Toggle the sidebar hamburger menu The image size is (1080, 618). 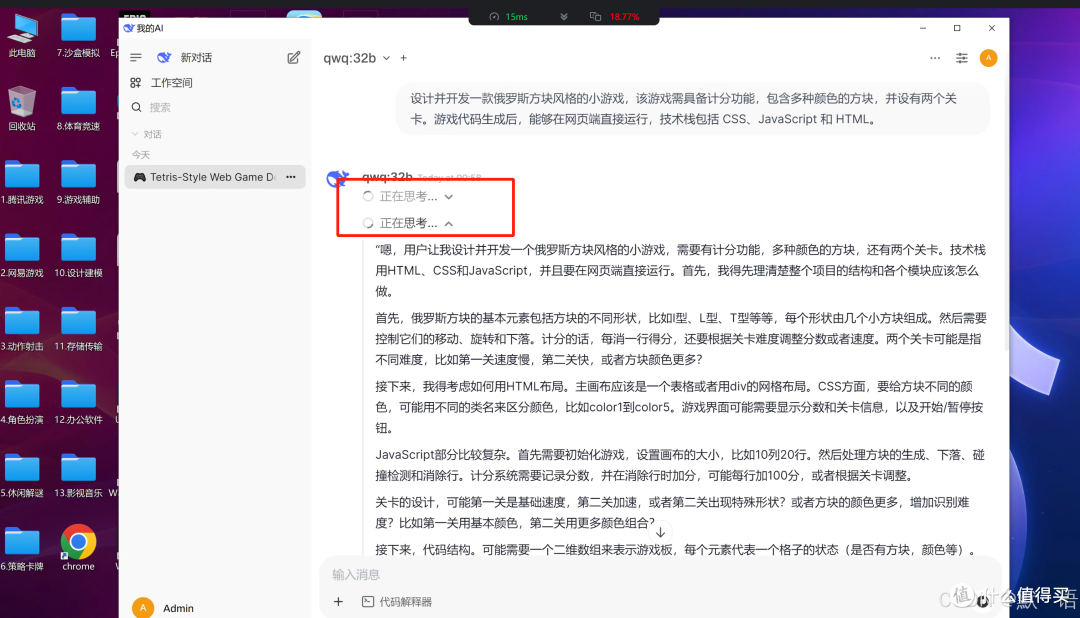[x=136, y=58]
